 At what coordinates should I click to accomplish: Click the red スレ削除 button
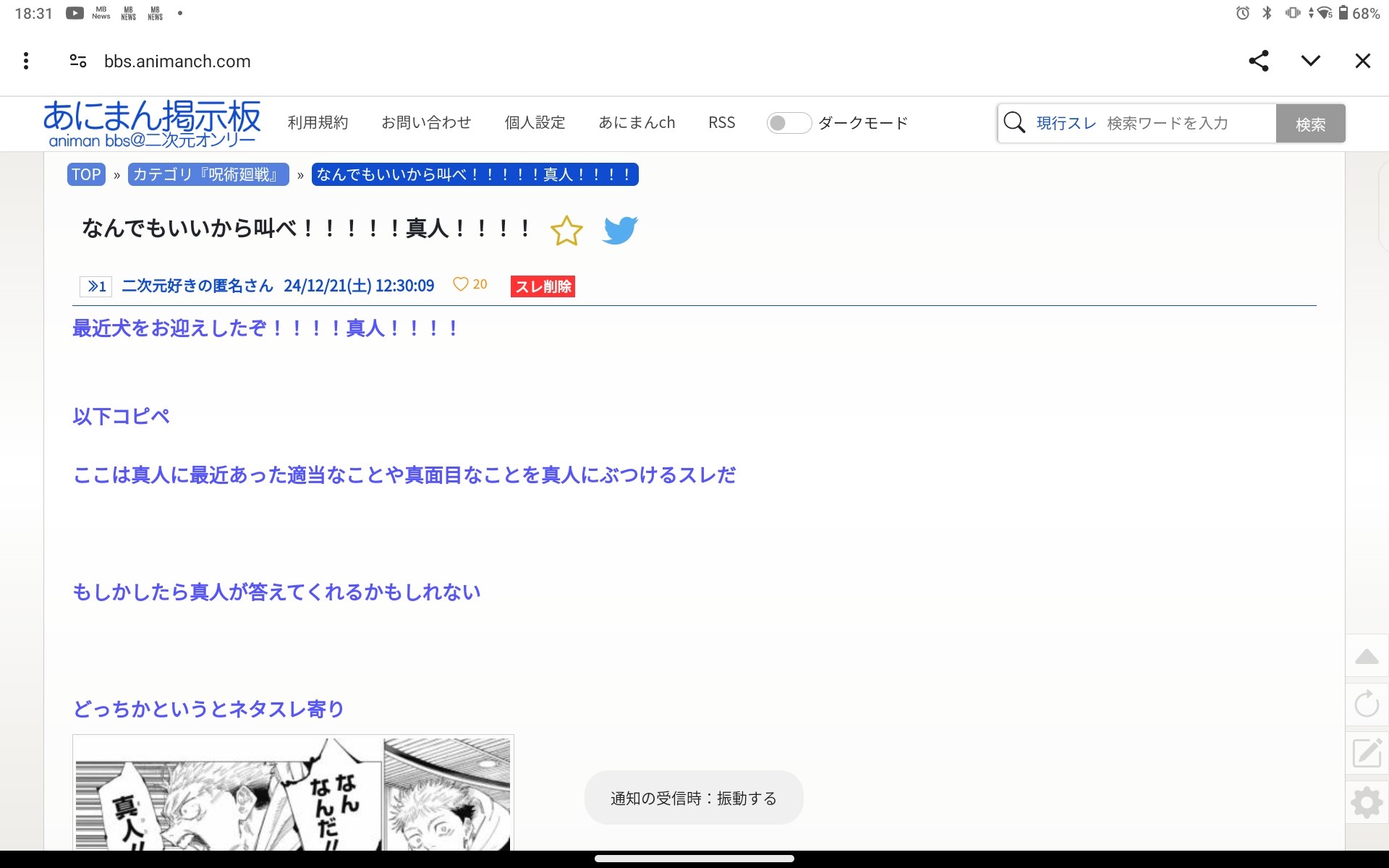pos(543,286)
